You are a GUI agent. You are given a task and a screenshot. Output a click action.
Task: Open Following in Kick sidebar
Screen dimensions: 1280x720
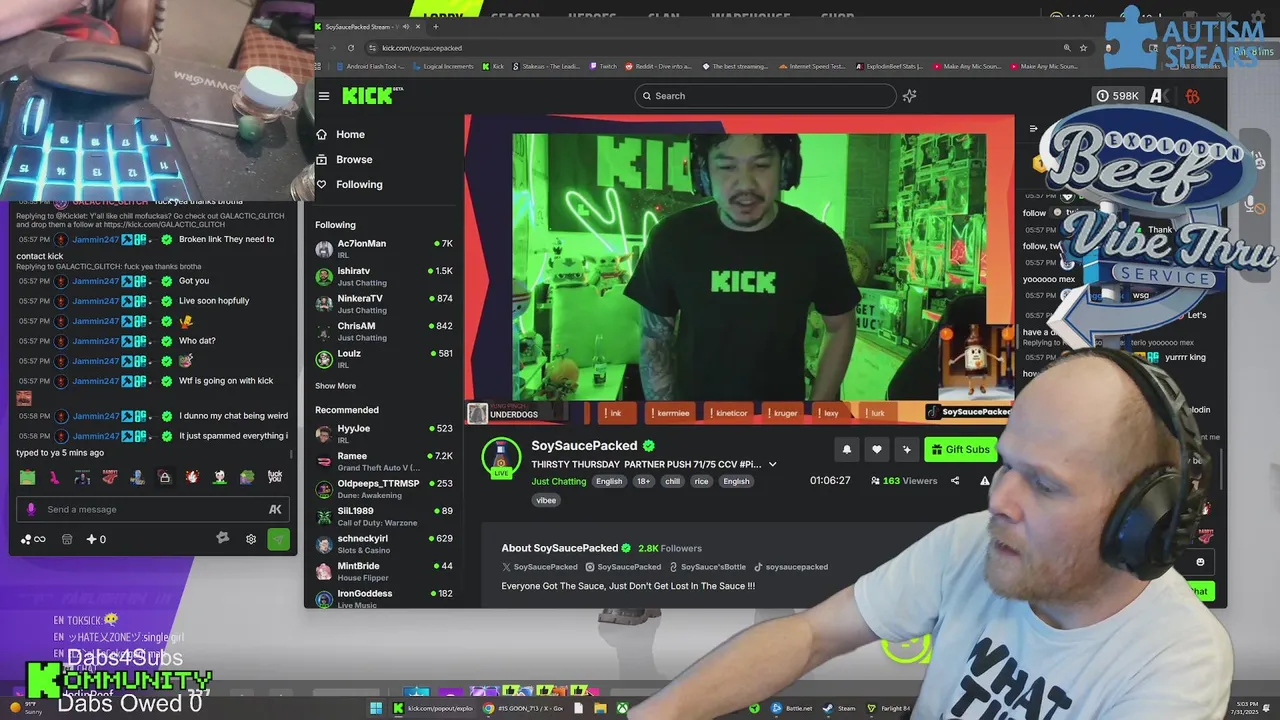(349, 184)
